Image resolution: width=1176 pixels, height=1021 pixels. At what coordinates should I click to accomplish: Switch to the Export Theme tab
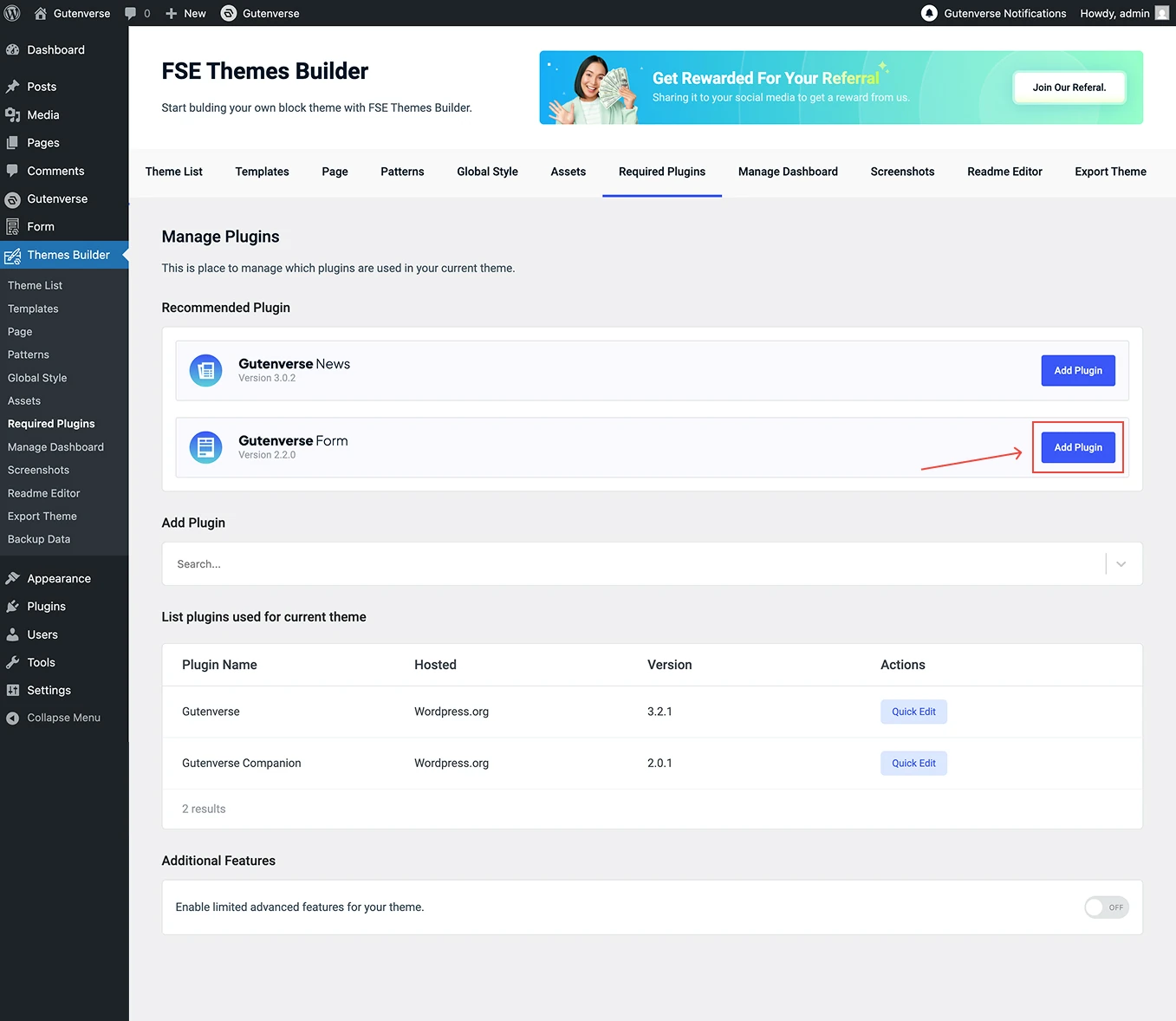(x=1110, y=172)
